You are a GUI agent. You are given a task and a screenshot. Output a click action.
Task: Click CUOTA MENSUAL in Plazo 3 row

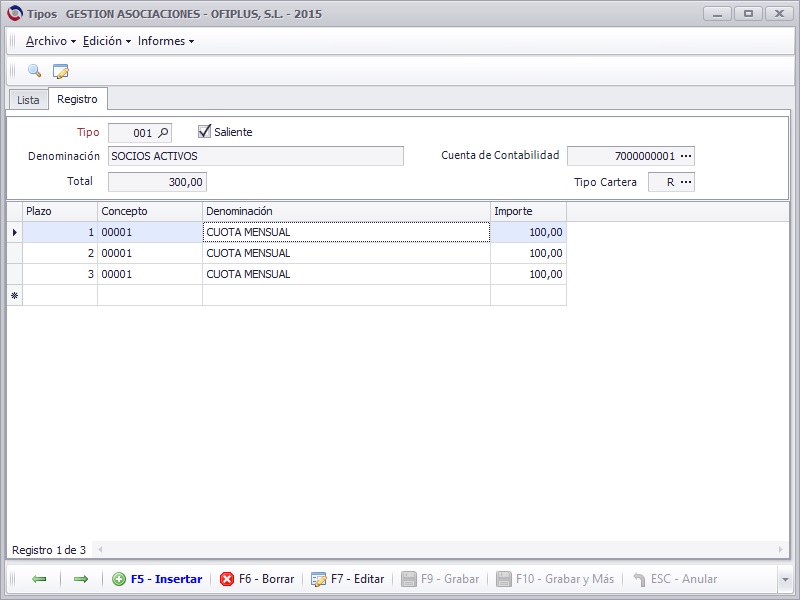pyautogui.click(x=346, y=274)
